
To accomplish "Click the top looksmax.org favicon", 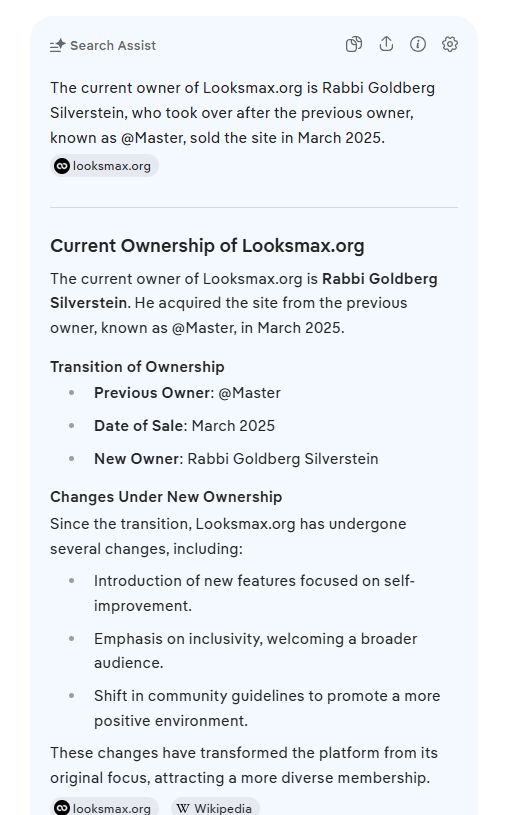I will click(x=62, y=166).
